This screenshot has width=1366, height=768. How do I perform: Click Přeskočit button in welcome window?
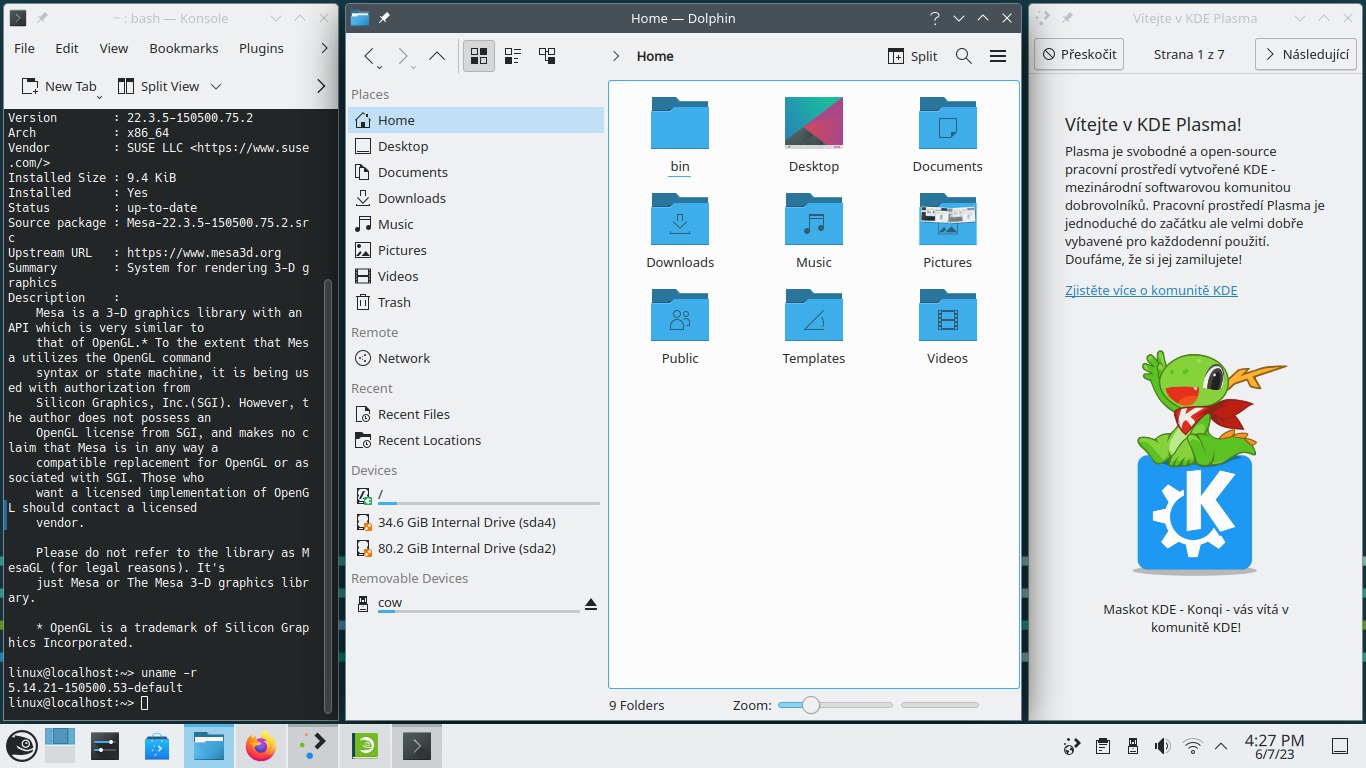[x=1079, y=54]
